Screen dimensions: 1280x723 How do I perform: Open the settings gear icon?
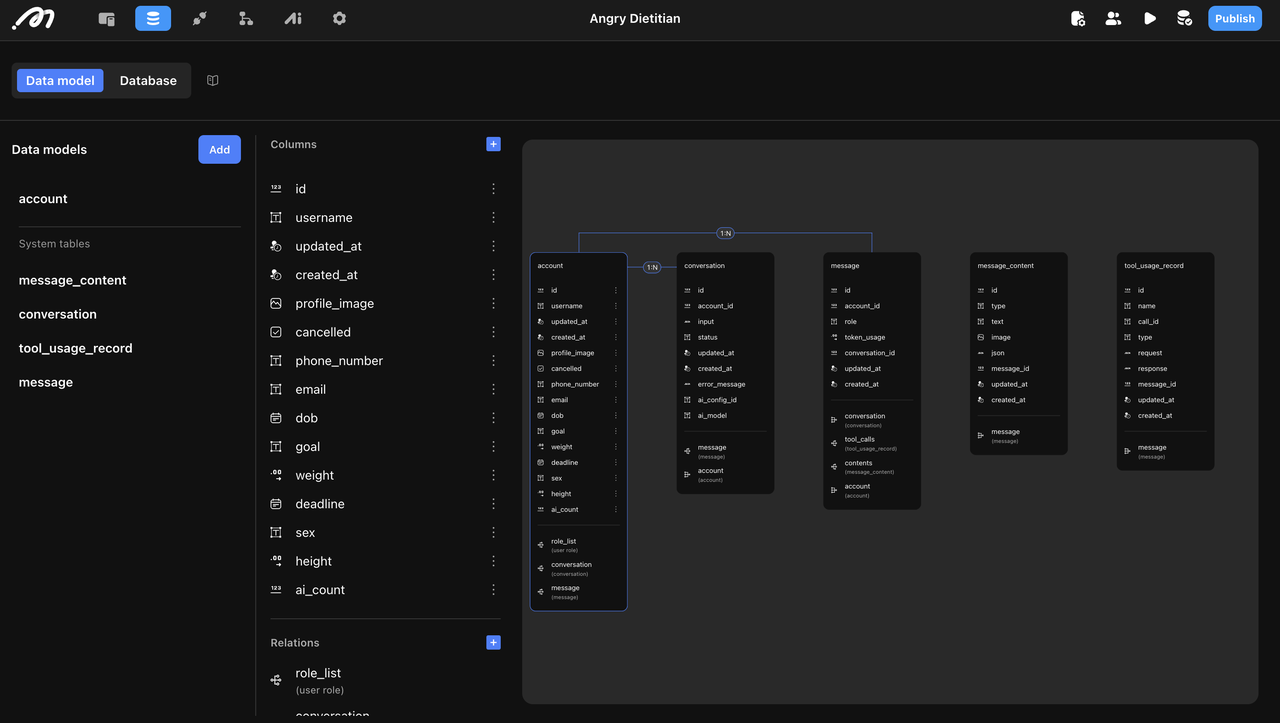click(x=339, y=18)
